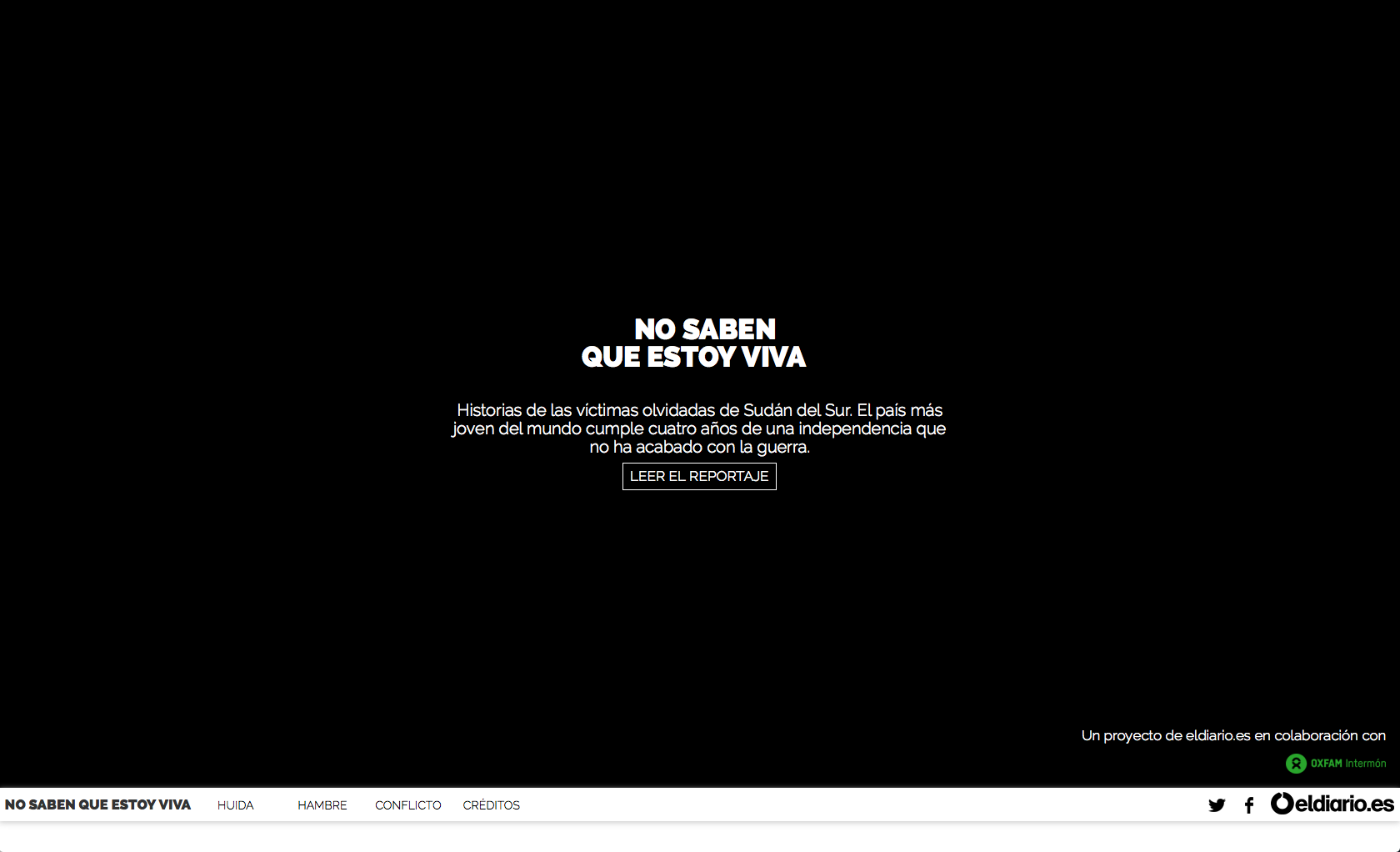Jump to the CONFLICTO section
The width and height of the screenshot is (1400, 852).
click(x=408, y=805)
